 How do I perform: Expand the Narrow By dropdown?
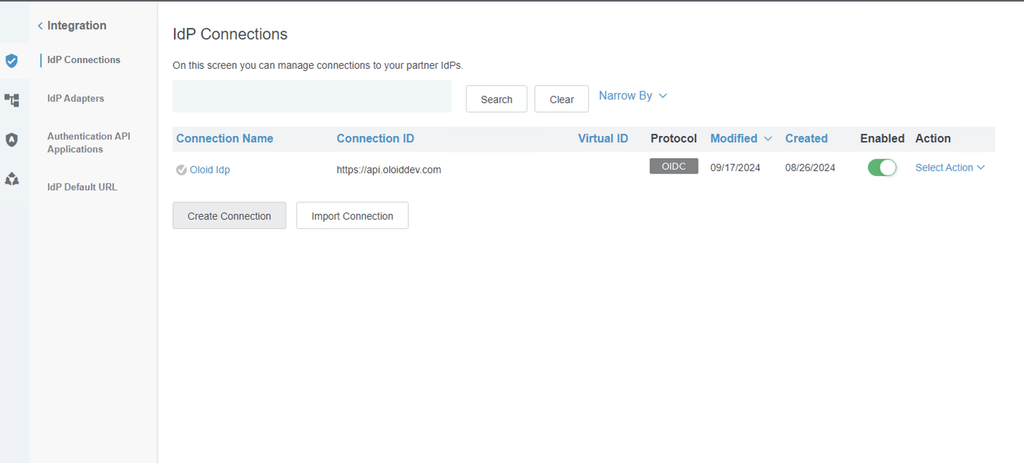632,95
